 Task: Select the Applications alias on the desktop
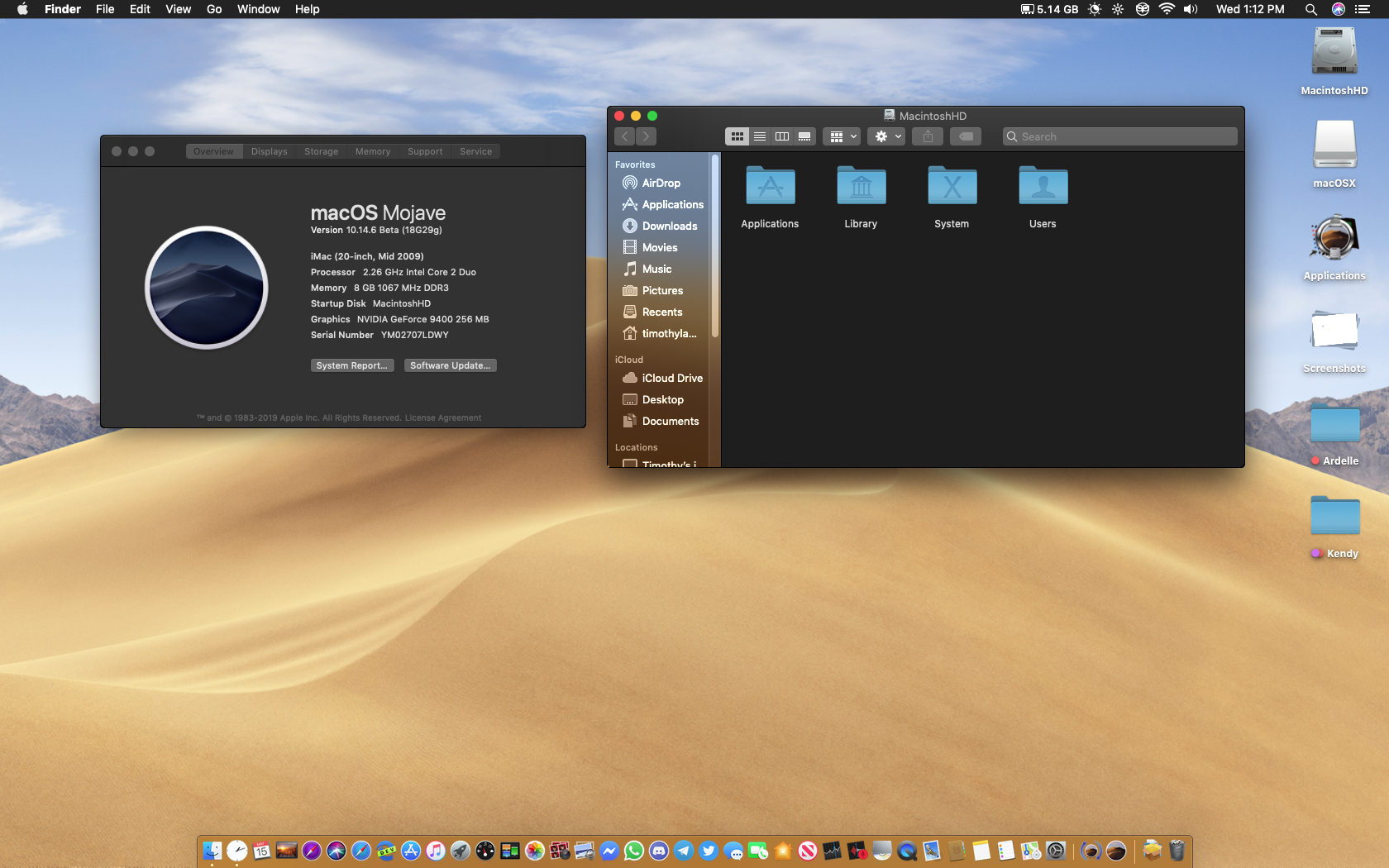tap(1334, 247)
